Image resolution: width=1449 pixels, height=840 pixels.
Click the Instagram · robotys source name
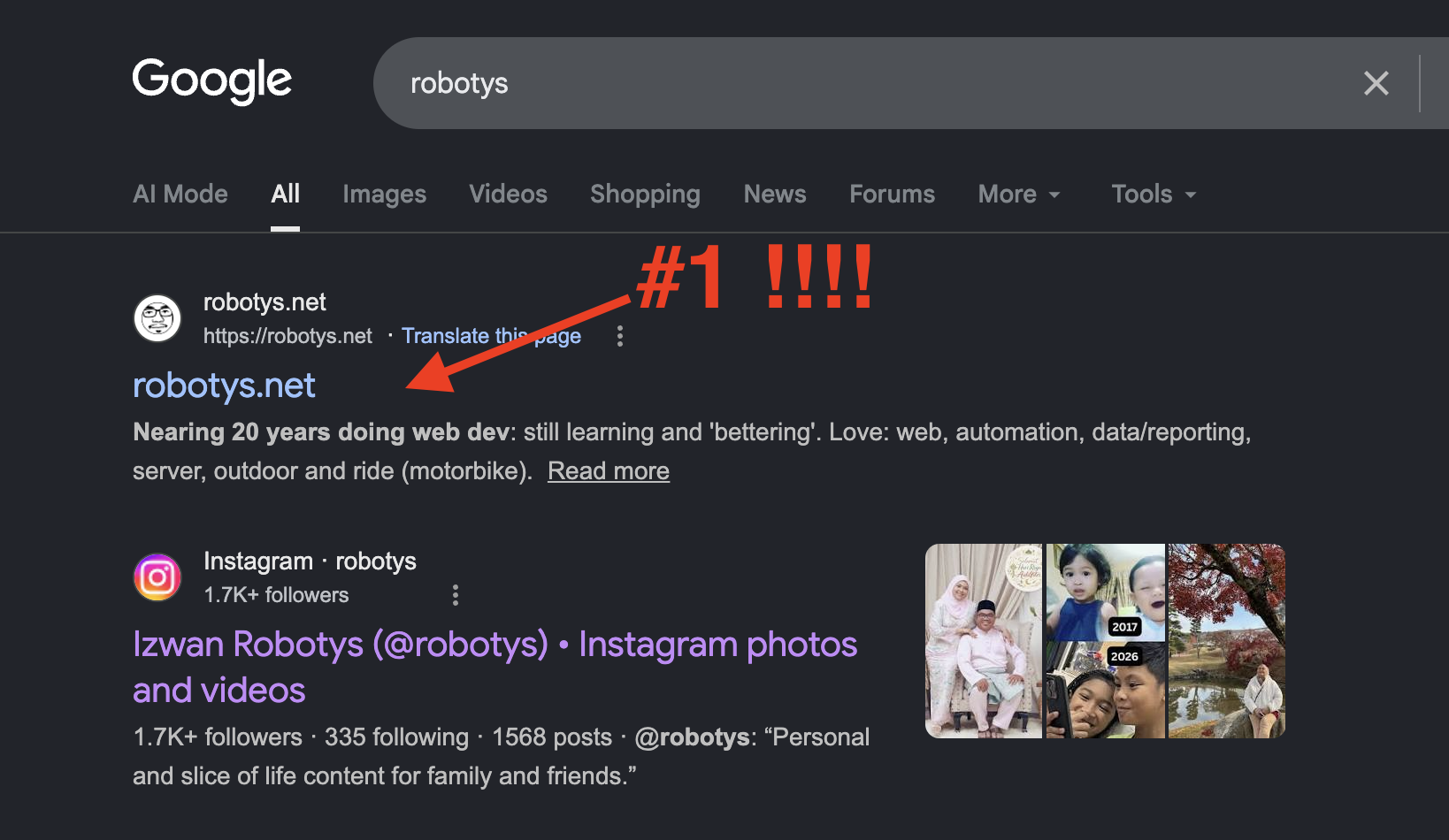310,561
